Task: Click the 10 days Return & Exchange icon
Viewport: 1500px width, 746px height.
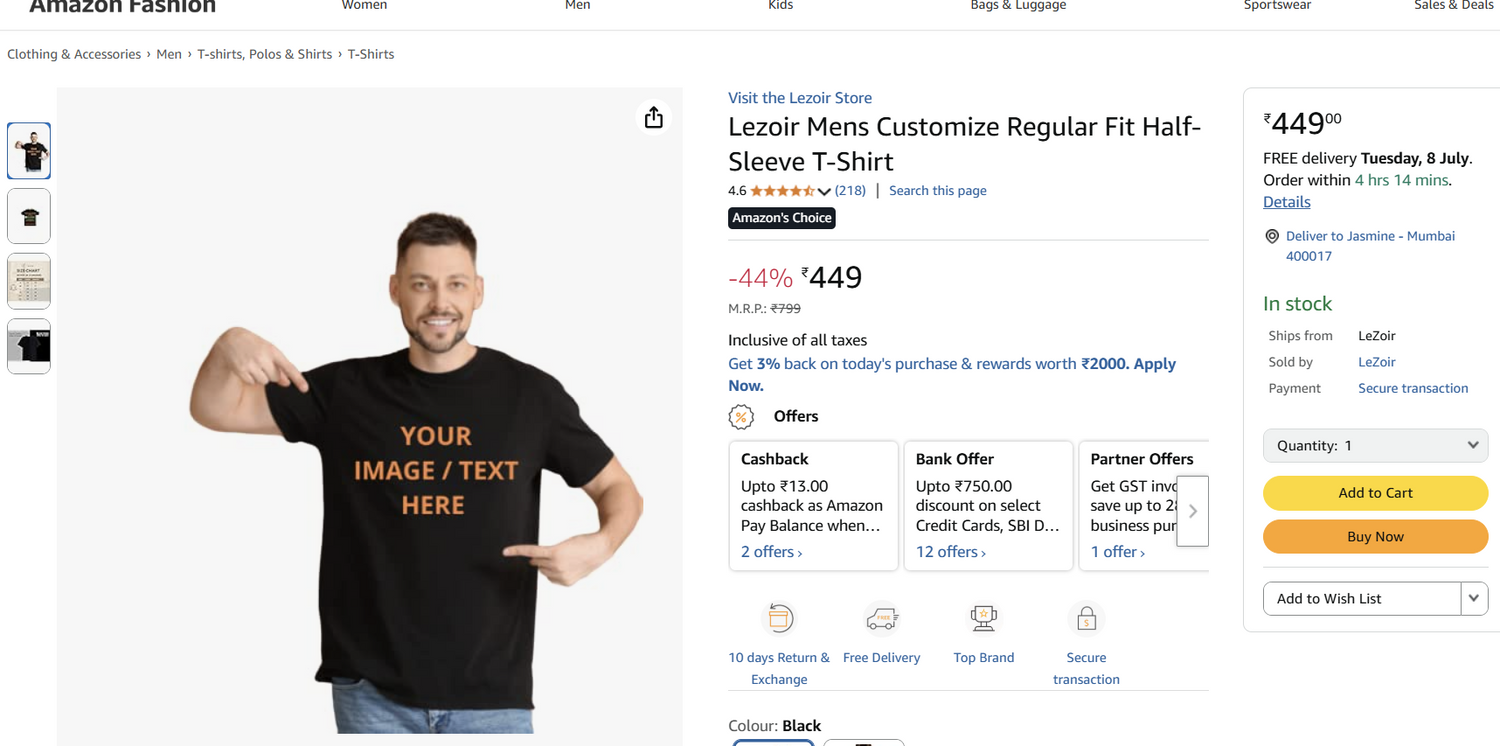Action: click(779, 619)
